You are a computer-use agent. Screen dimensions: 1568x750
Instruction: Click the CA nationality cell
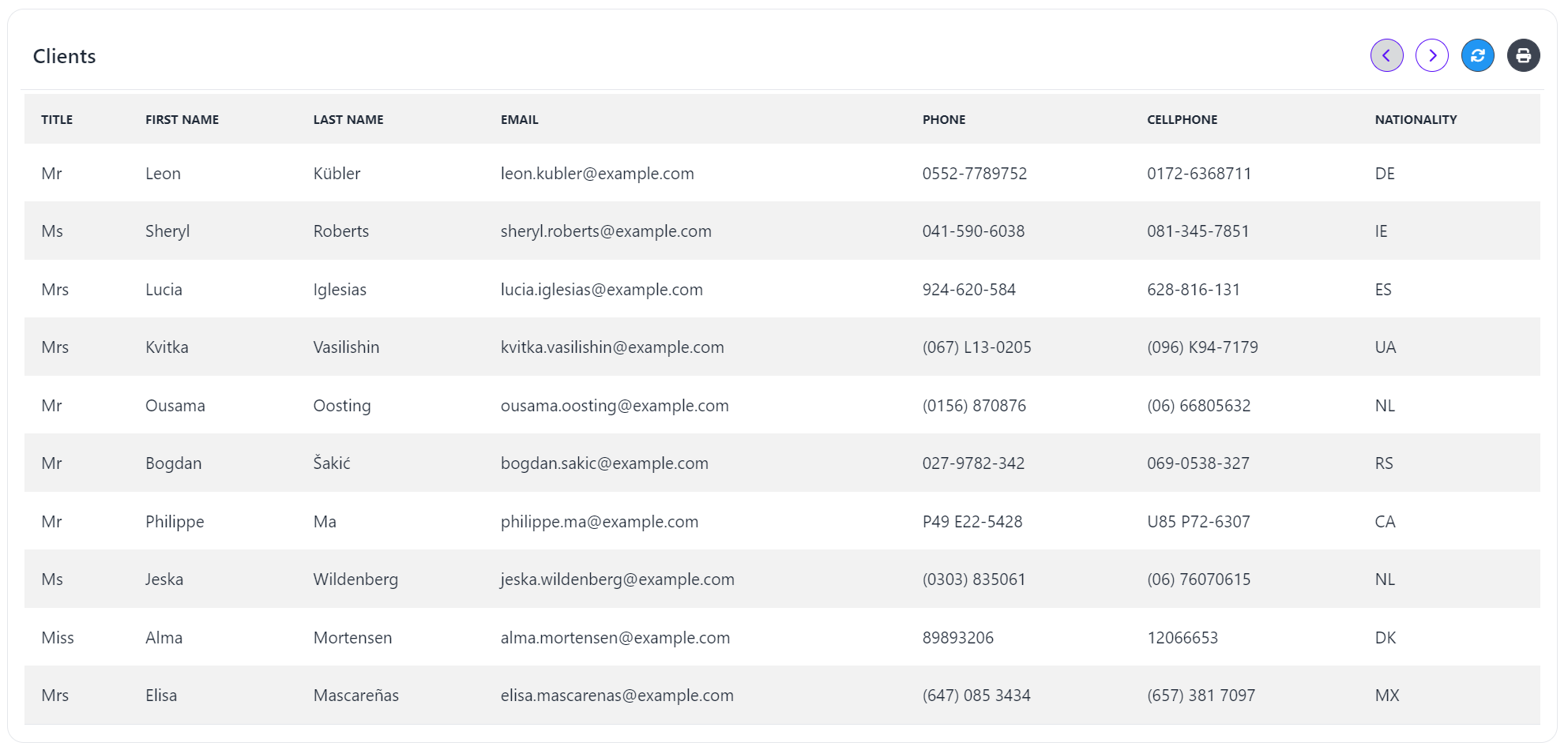pos(1385,522)
